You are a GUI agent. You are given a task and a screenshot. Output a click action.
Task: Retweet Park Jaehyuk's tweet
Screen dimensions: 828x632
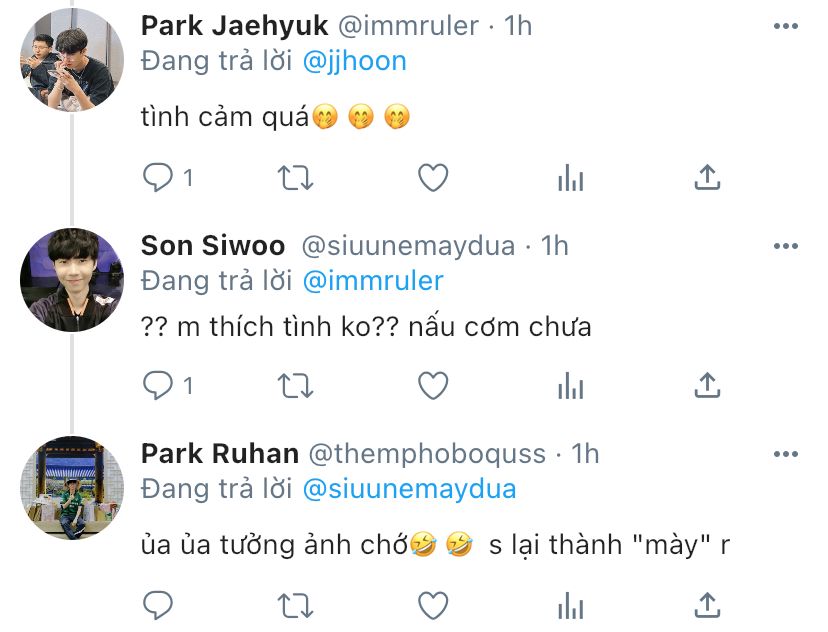294,178
